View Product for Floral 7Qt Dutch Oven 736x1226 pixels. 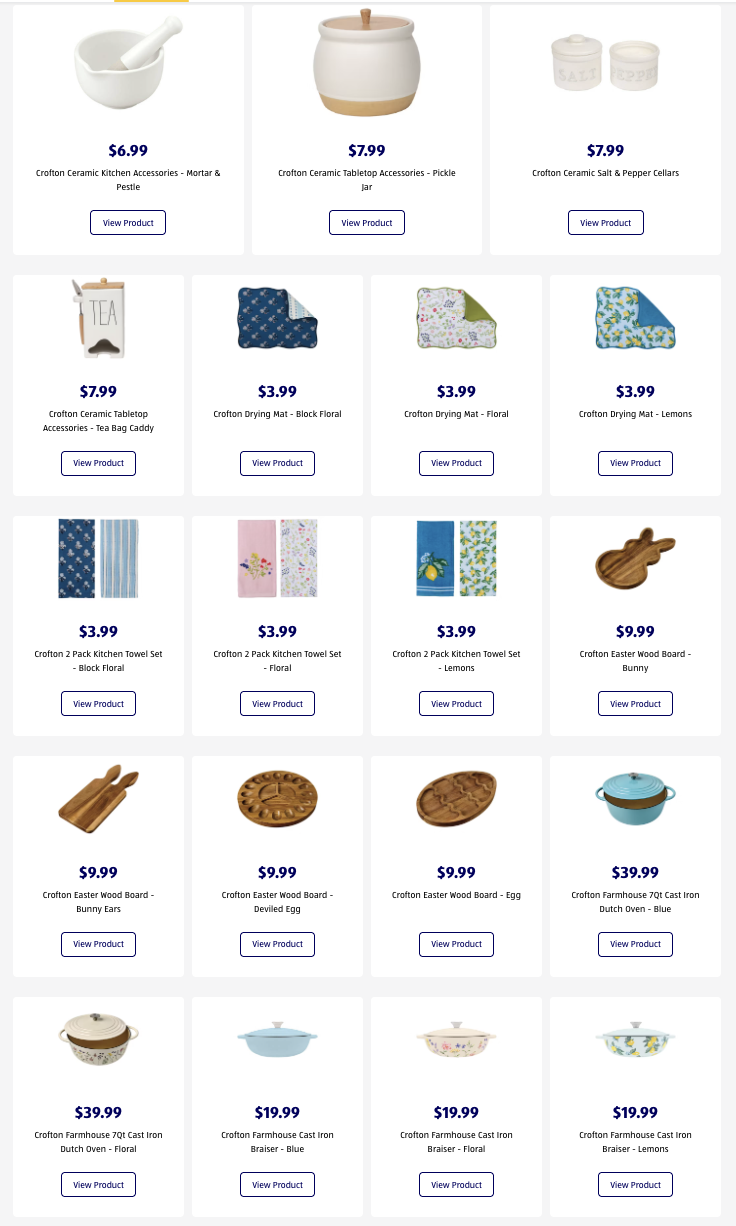click(98, 1185)
